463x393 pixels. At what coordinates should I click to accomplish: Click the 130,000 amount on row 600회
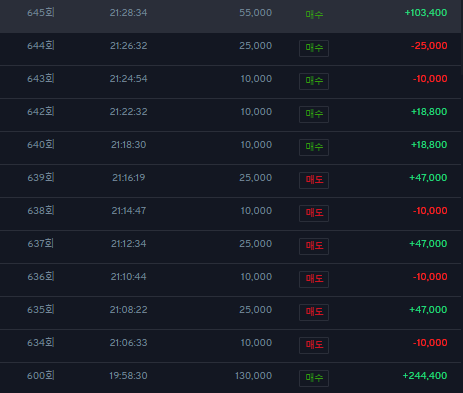[x=254, y=376]
